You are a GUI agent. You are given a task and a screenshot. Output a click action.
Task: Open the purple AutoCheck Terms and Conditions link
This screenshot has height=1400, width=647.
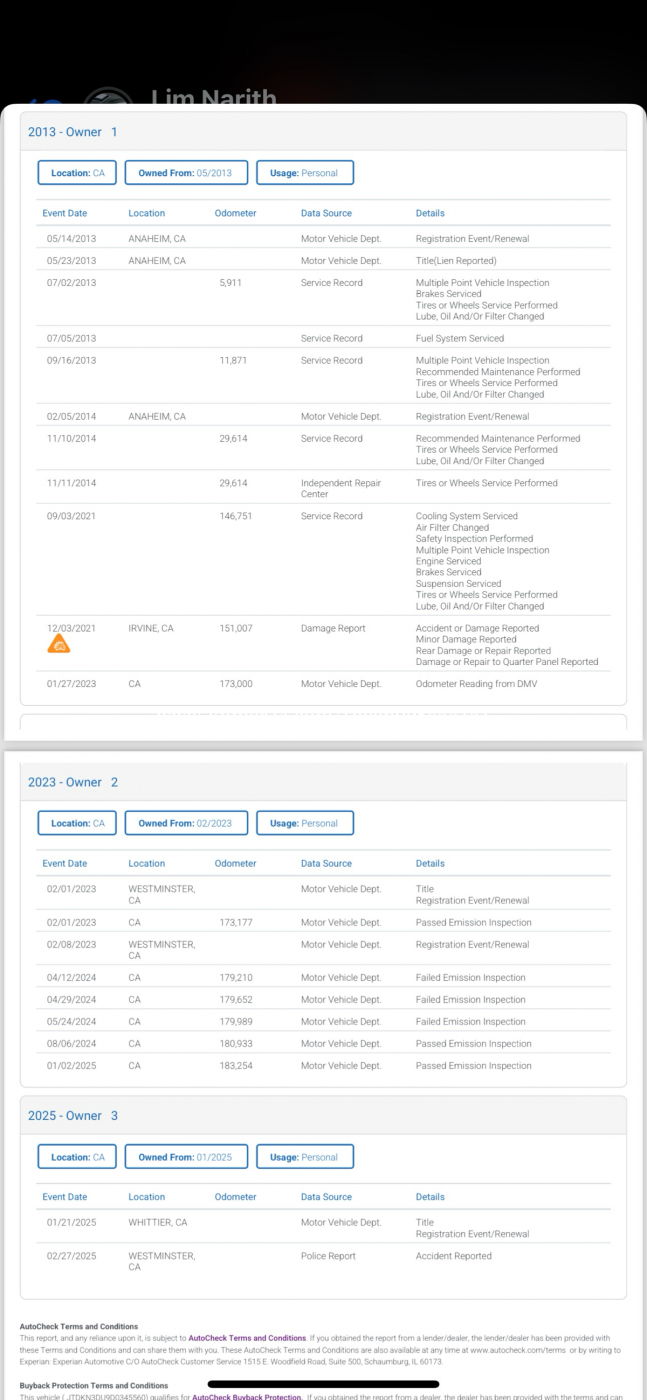pos(246,1336)
